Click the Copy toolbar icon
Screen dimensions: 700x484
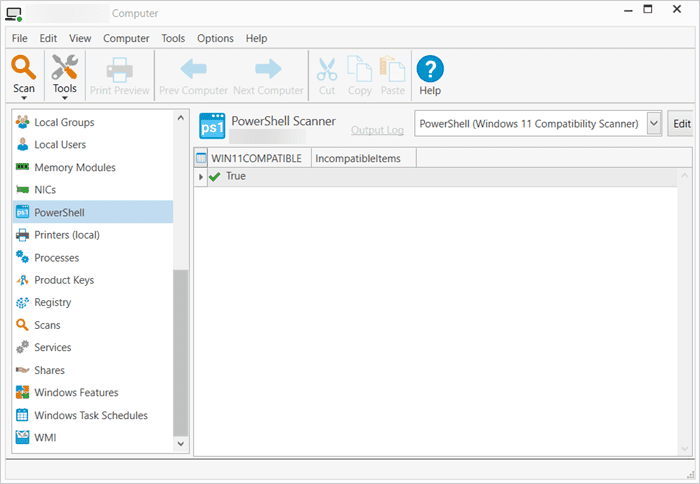pyautogui.click(x=359, y=69)
